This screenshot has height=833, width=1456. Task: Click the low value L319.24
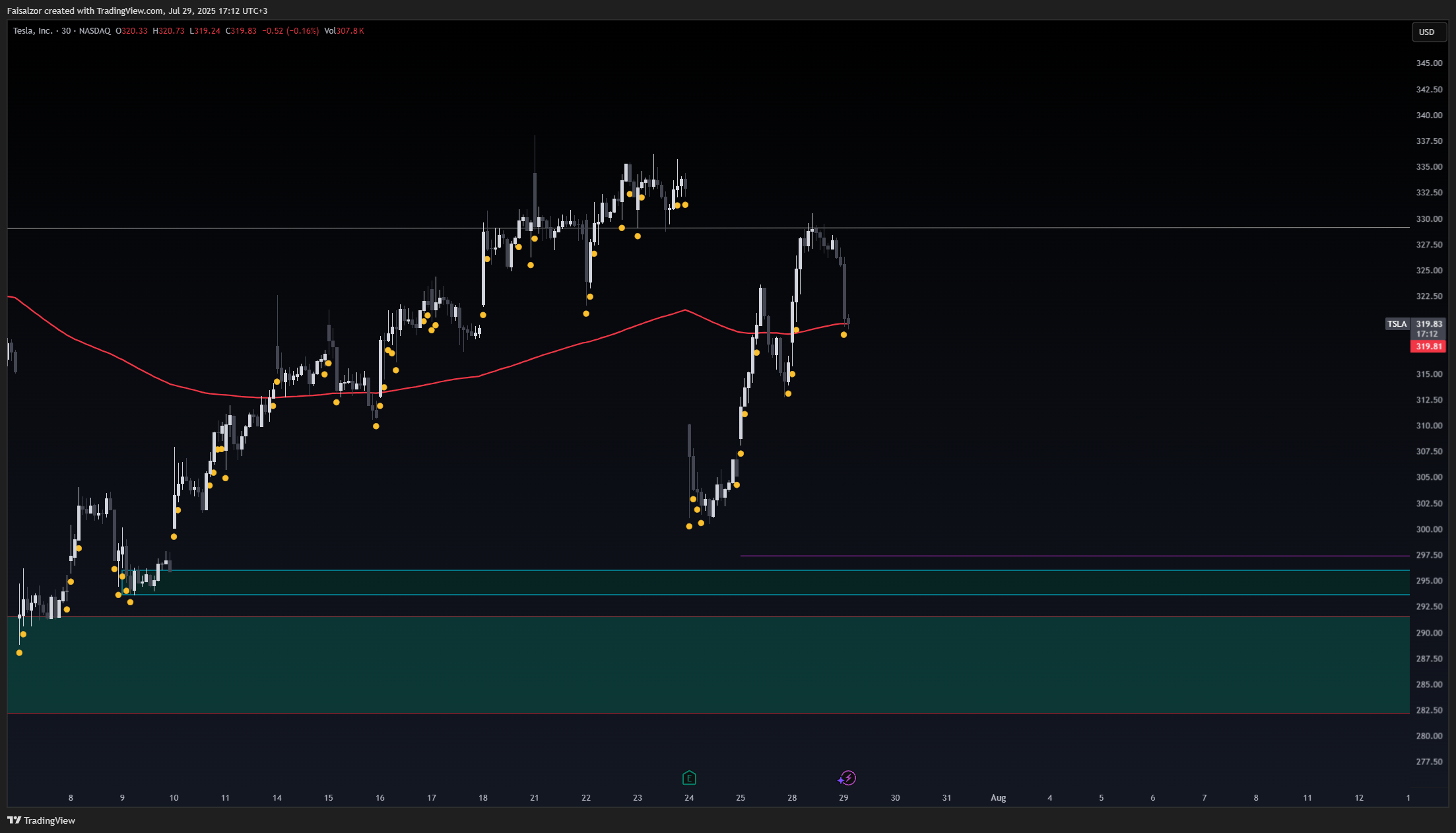(205, 31)
